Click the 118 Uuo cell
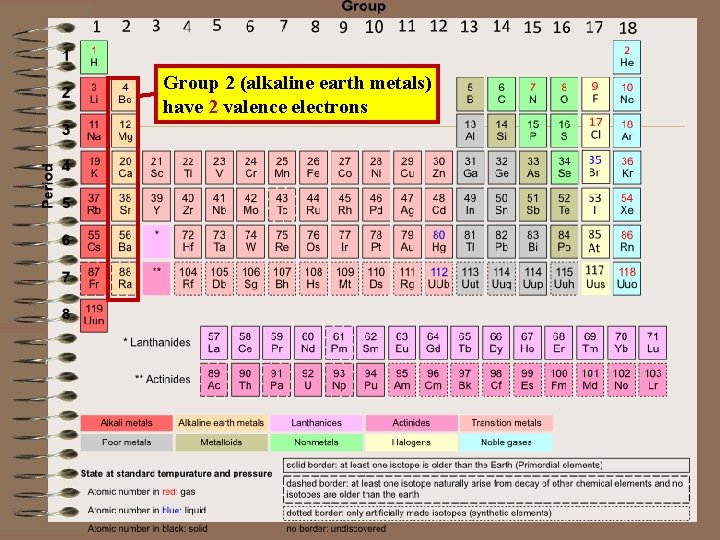The image size is (720, 540). point(627,278)
